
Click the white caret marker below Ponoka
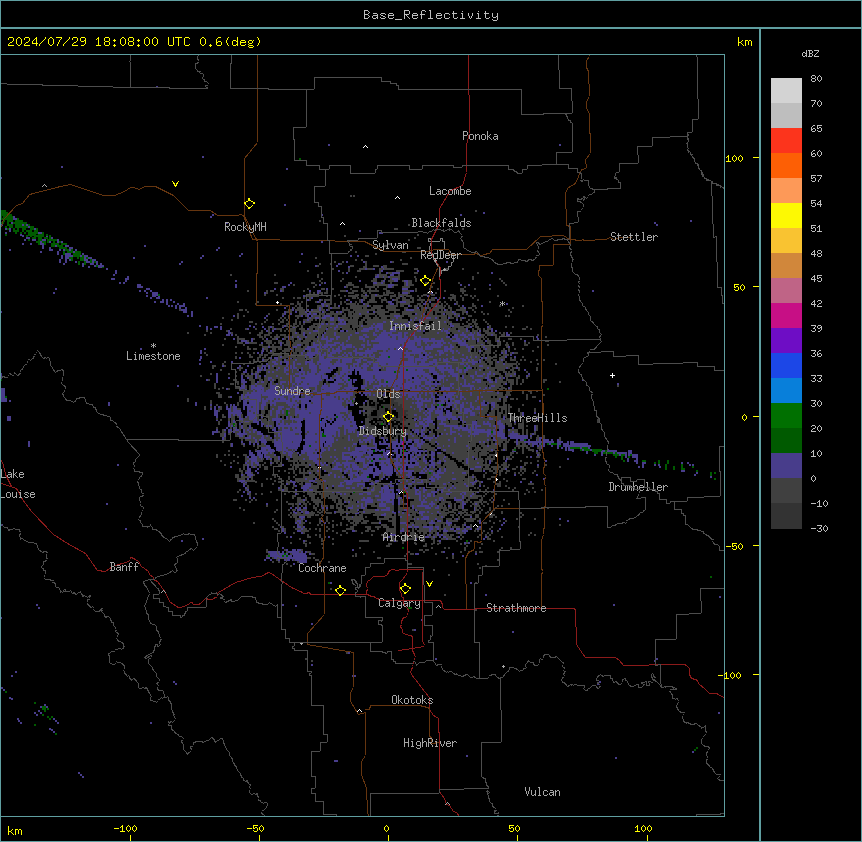(x=366, y=147)
